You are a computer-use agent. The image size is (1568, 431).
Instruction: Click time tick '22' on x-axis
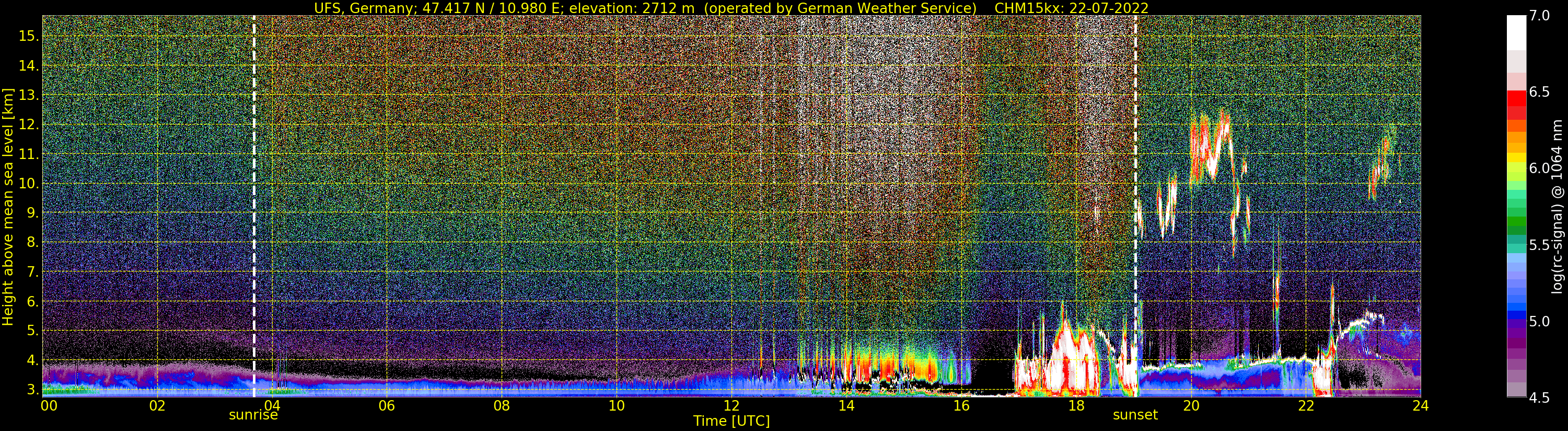click(x=1306, y=405)
